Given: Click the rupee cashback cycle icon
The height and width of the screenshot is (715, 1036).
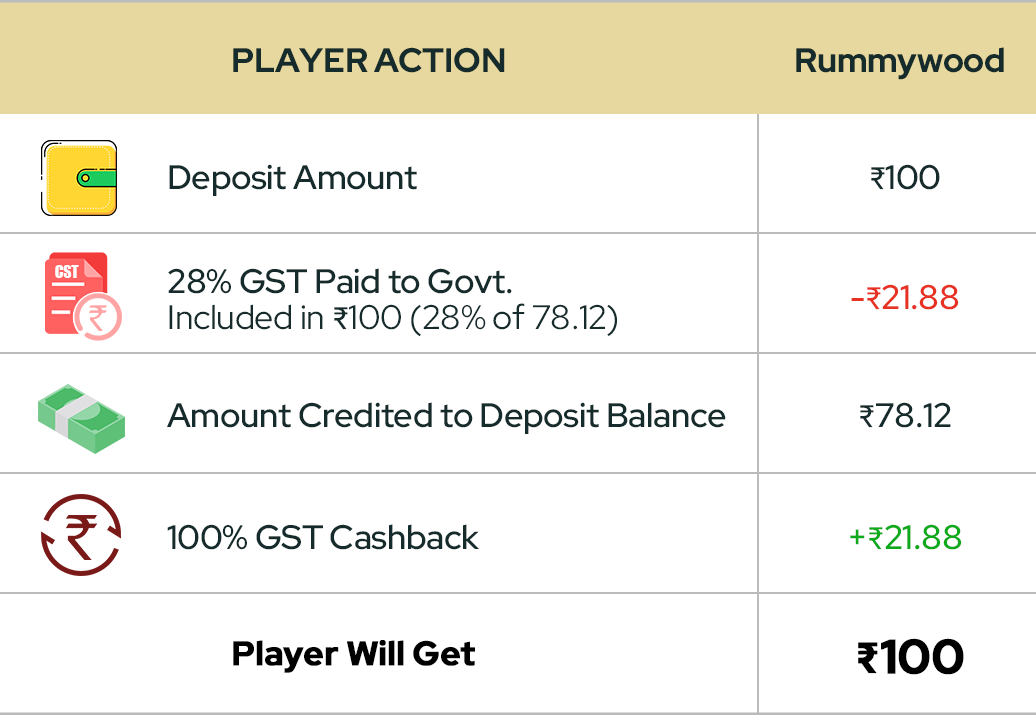Looking at the screenshot, I should 81,535.
